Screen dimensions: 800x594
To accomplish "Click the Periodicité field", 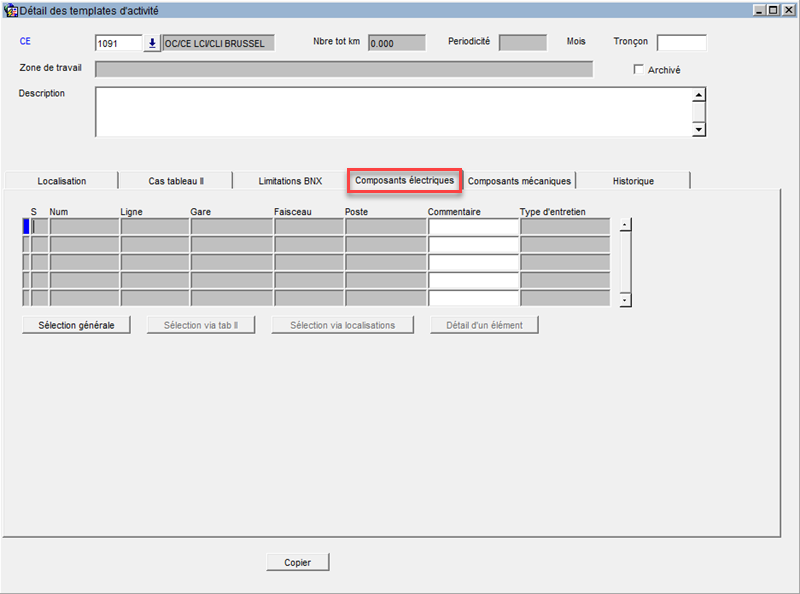I will tap(522, 43).
